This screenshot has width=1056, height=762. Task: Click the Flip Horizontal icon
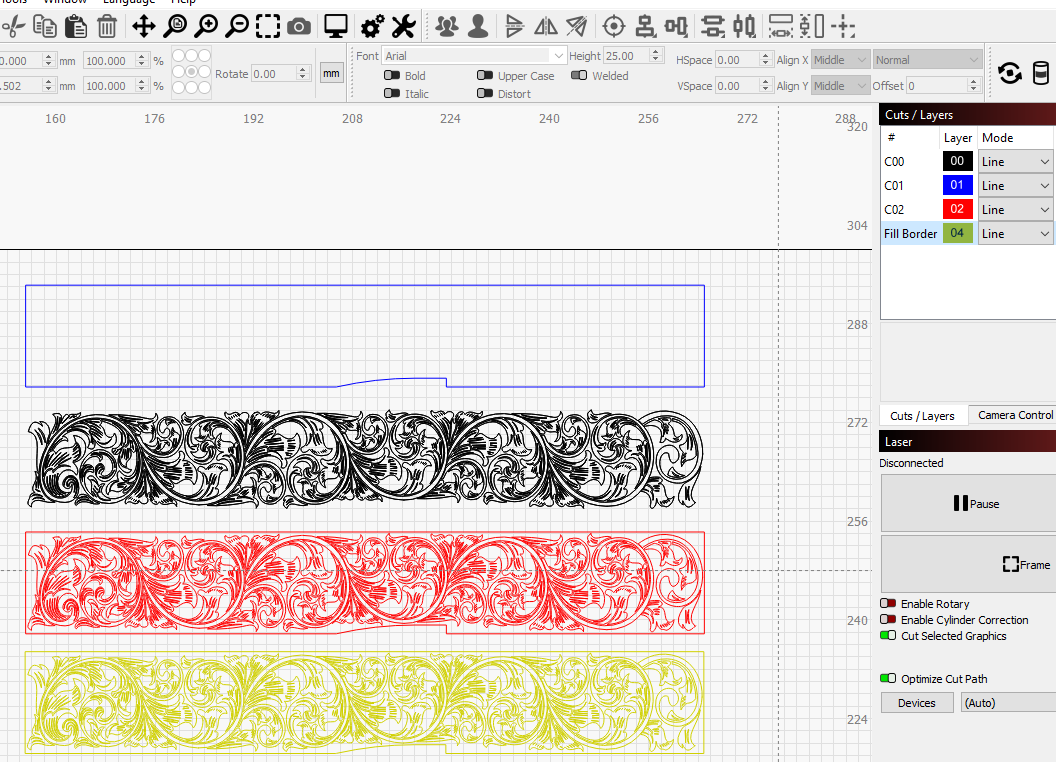(545, 26)
